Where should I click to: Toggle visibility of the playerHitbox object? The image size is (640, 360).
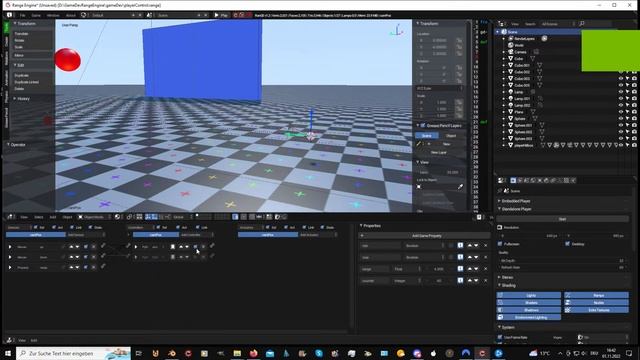tap(621, 145)
